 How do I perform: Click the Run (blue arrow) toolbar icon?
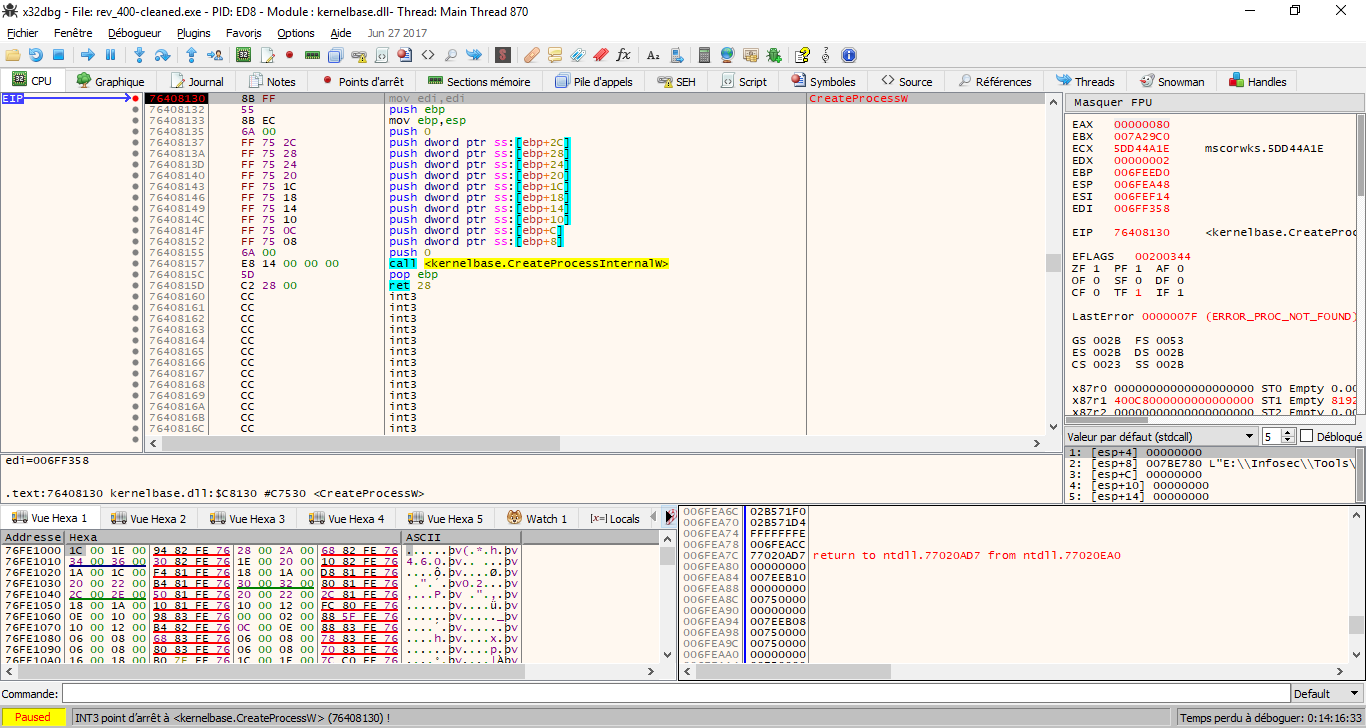pyautogui.click(x=87, y=55)
